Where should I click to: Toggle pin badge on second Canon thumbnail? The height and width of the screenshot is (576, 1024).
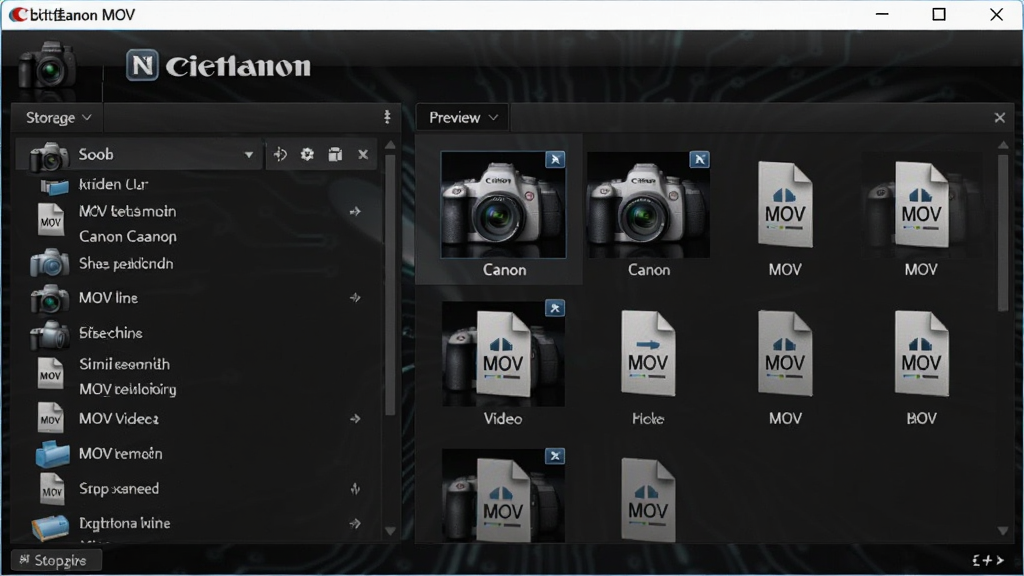point(699,159)
